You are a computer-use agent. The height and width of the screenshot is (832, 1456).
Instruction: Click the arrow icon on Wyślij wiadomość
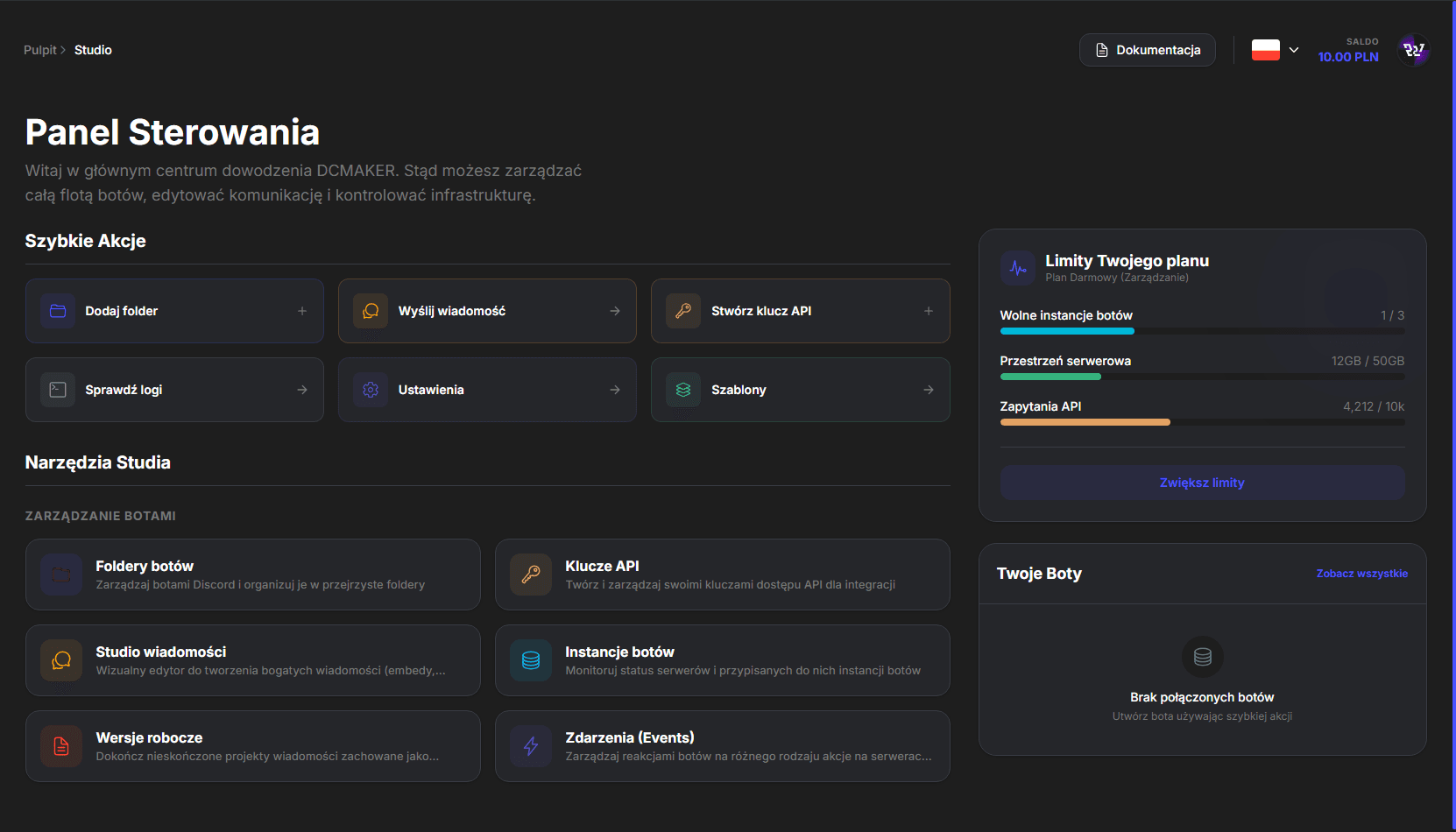point(615,311)
